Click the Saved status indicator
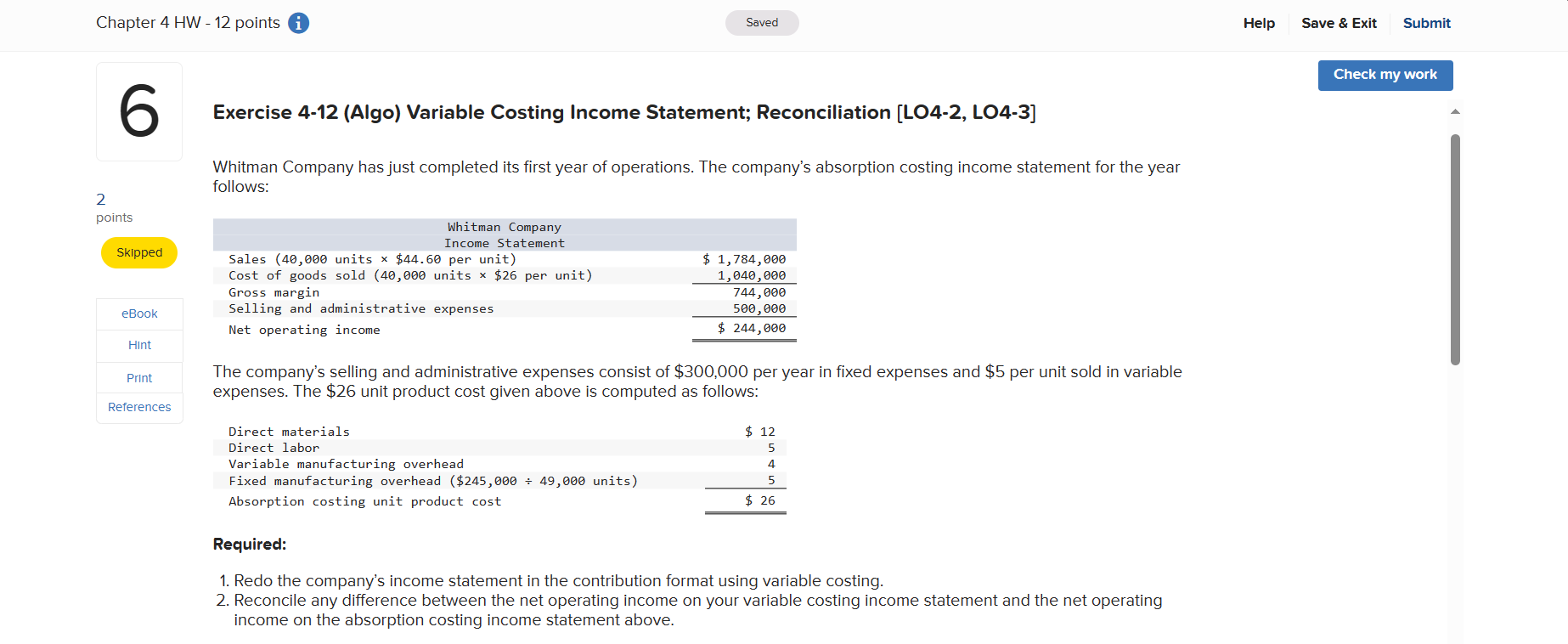The height and width of the screenshot is (644, 1568). pos(762,23)
